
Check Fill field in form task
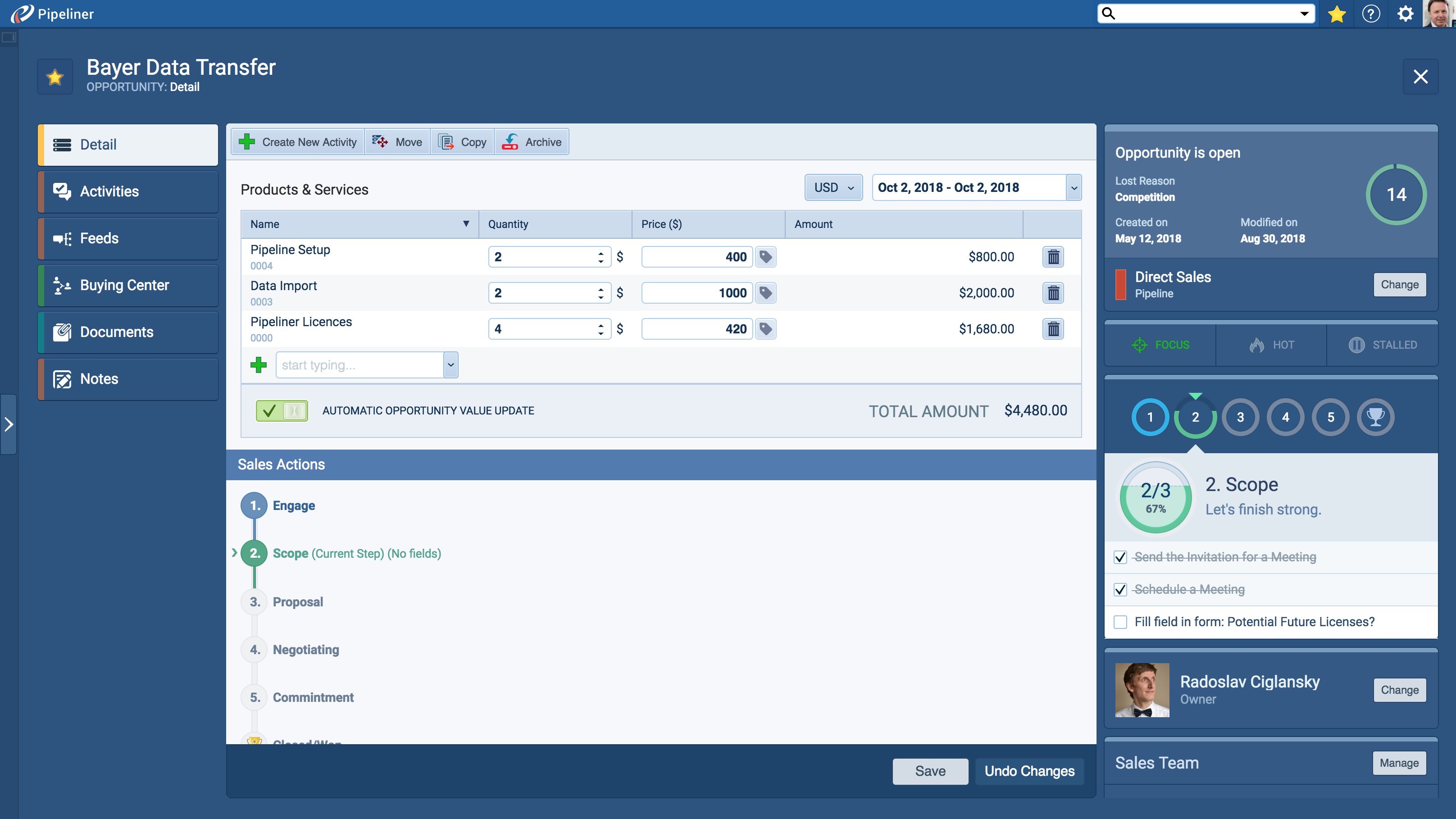(x=1120, y=622)
